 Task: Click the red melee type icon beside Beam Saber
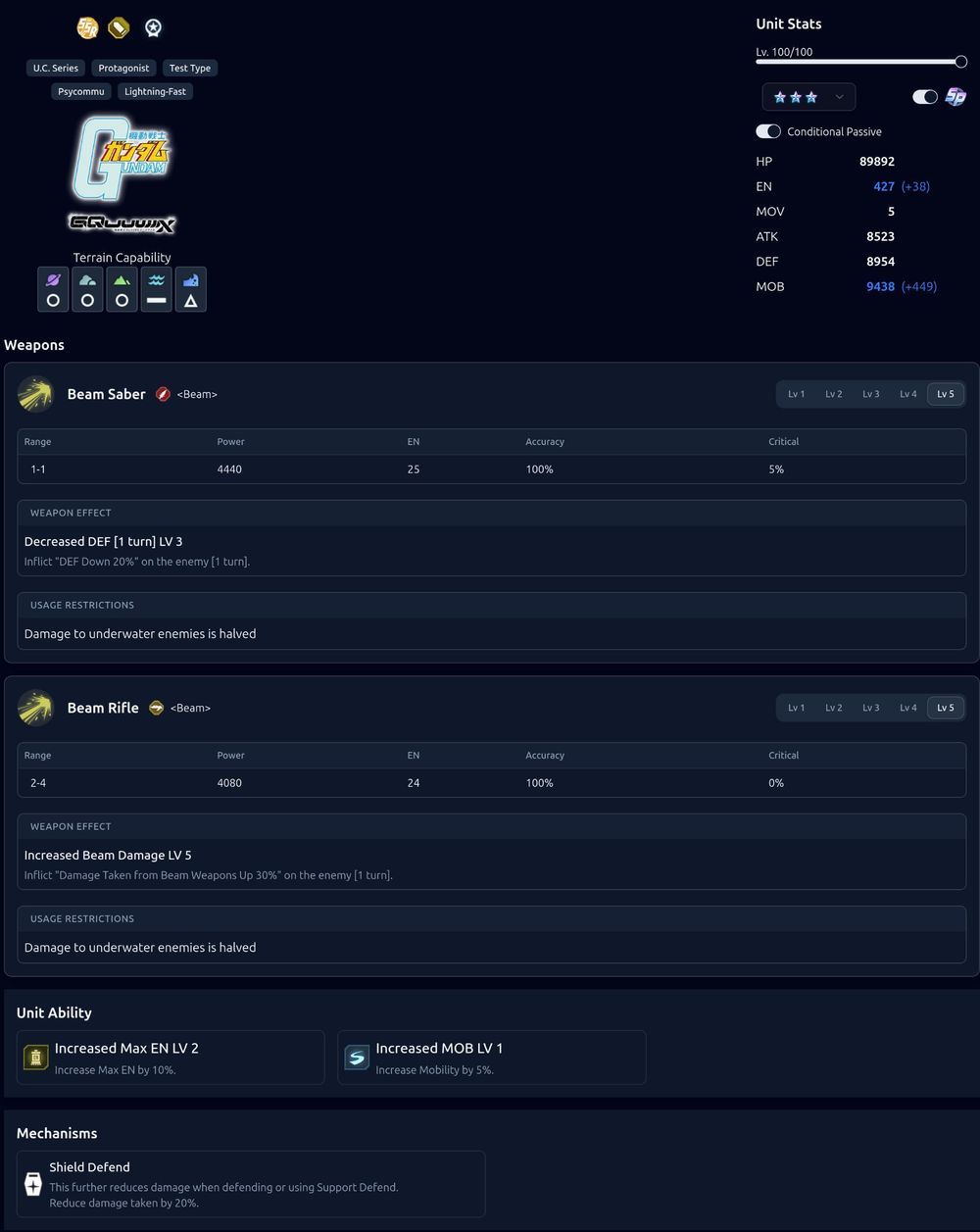tap(163, 394)
